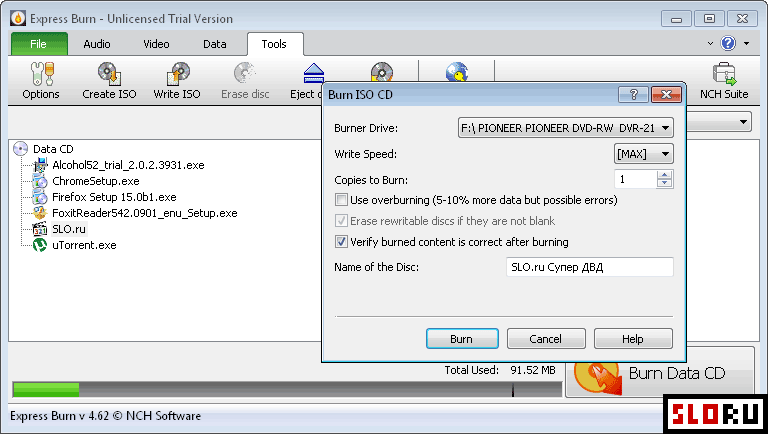Decrease Copies to Burn with down arrow

pos(665,184)
